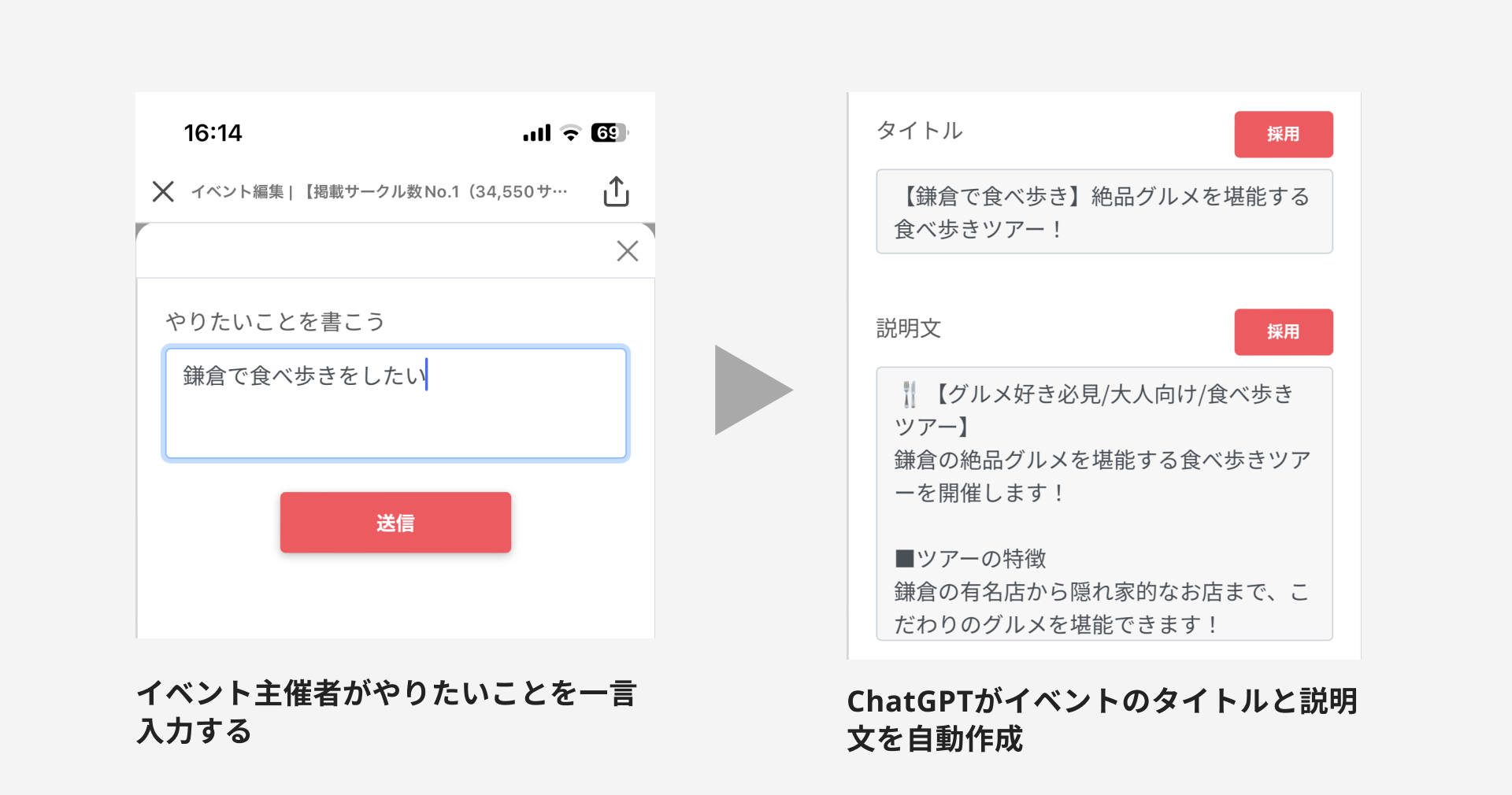
Task: Tap the share icon in header
Action: [616, 191]
